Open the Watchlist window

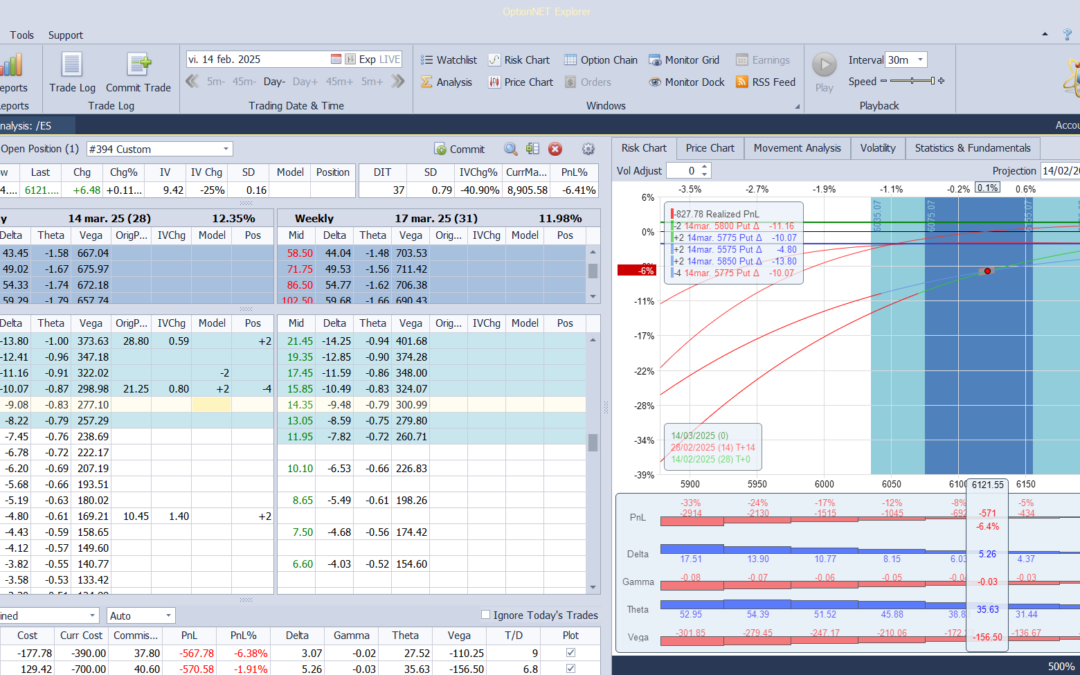[x=448, y=60]
